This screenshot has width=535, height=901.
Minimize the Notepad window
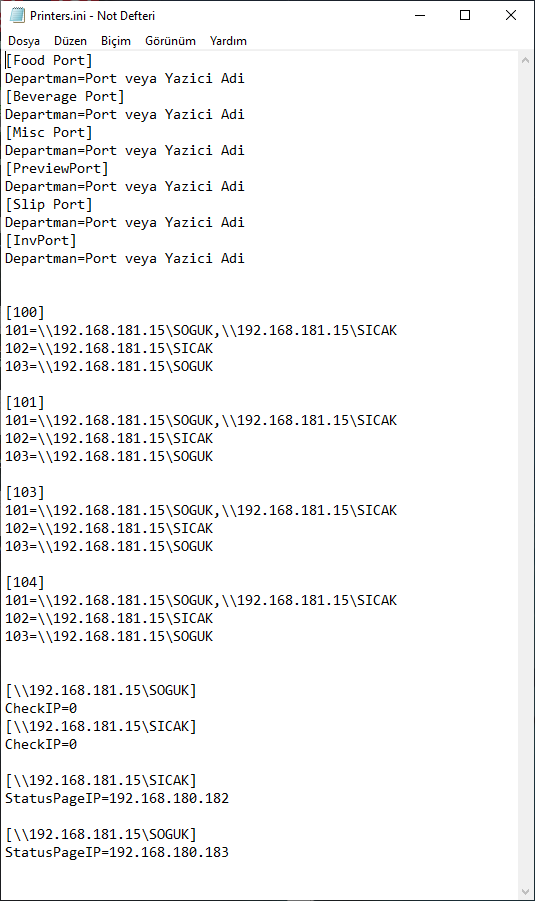tap(420, 16)
